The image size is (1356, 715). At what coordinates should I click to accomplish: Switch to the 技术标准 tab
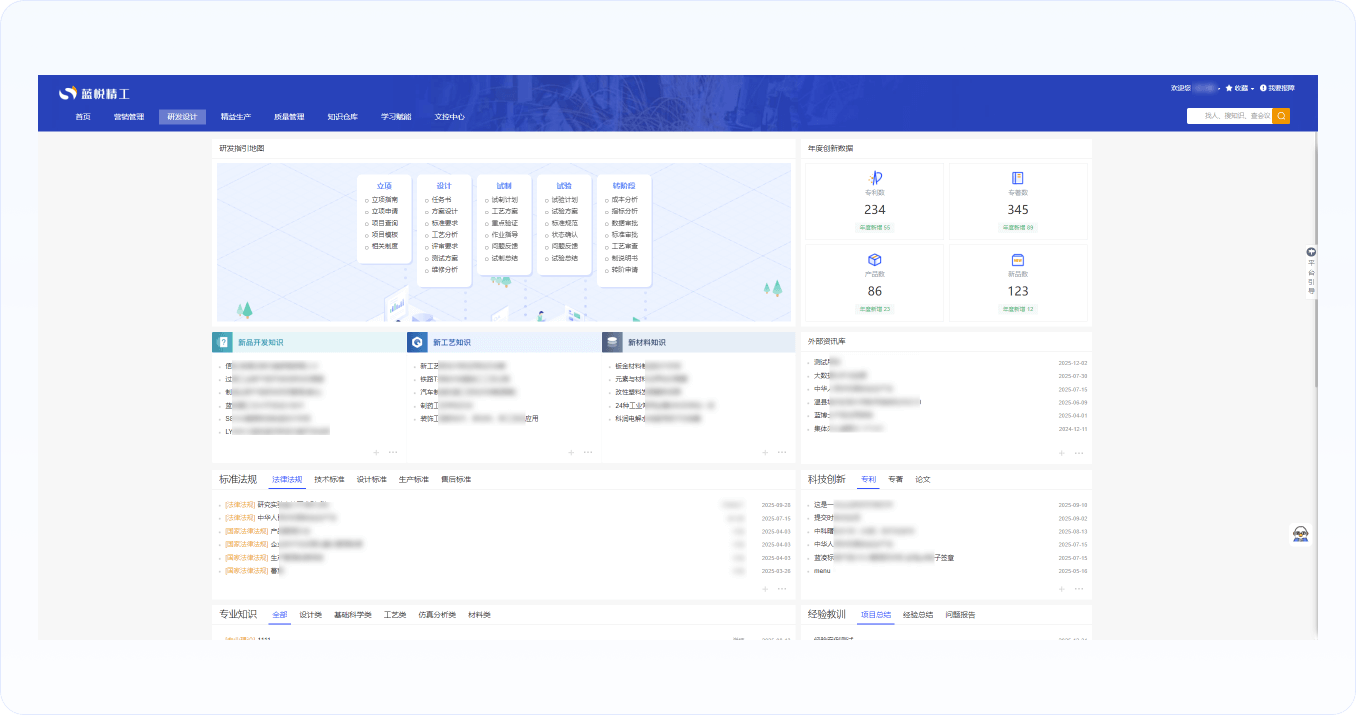pyautogui.click(x=329, y=480)
